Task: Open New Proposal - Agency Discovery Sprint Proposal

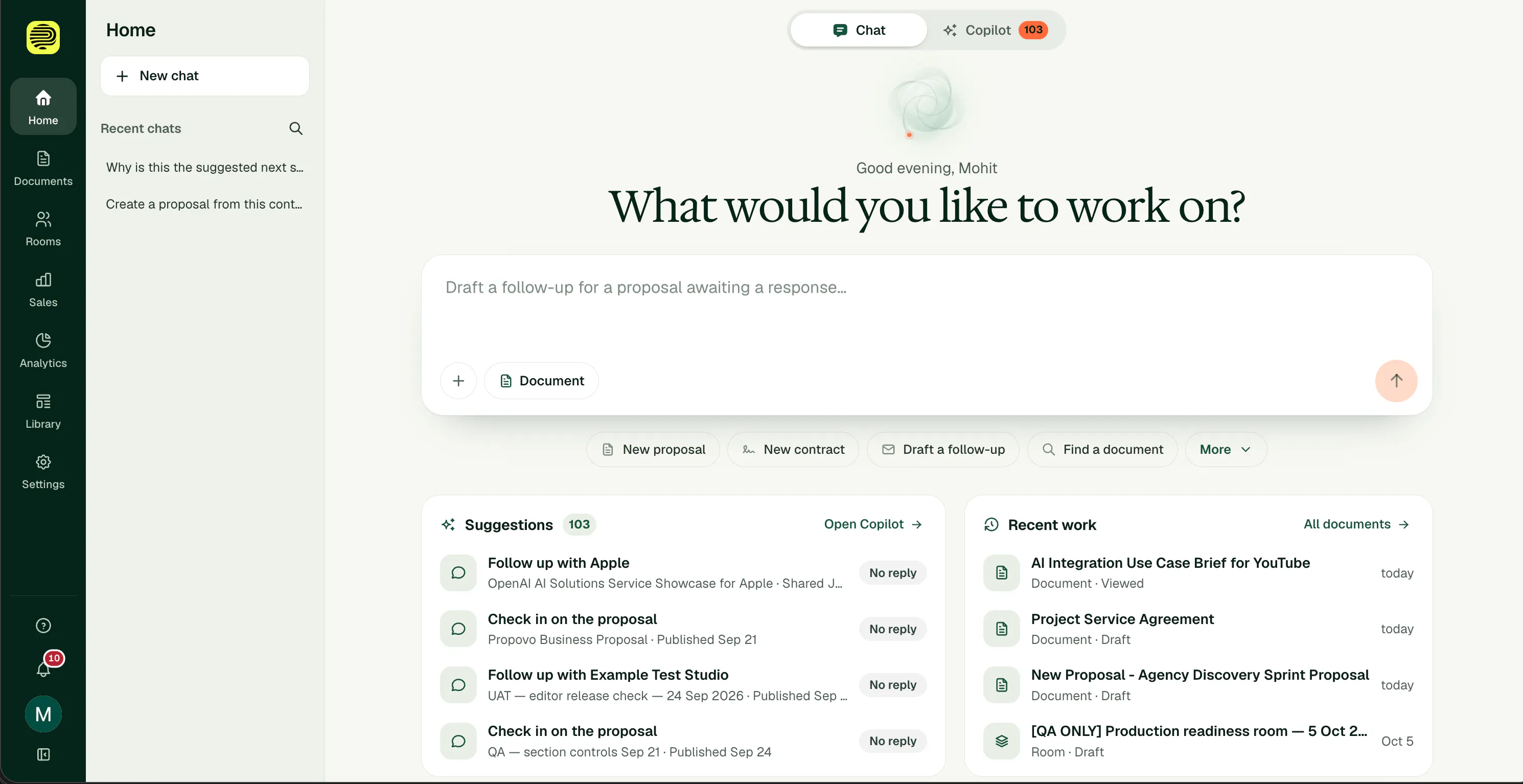Action: (1198, 685)
